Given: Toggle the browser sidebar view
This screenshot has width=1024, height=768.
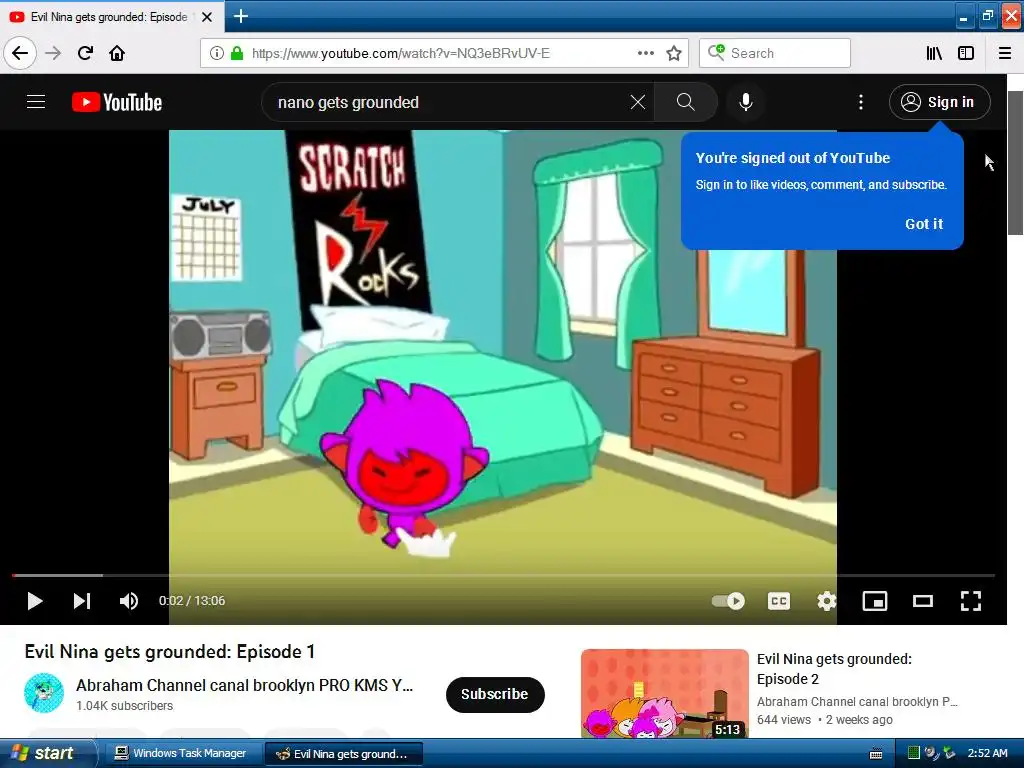Looking at the screenshot, I should pyautogui.click(x=966, y=53).
